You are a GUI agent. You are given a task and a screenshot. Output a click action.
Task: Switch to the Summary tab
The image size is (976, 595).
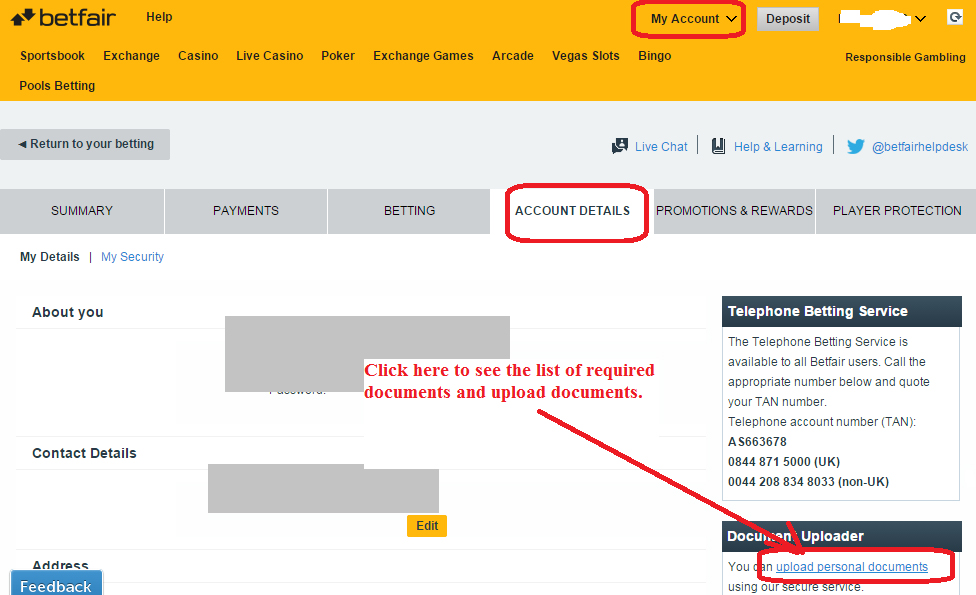pyautogui.click(x=82, y=211)
